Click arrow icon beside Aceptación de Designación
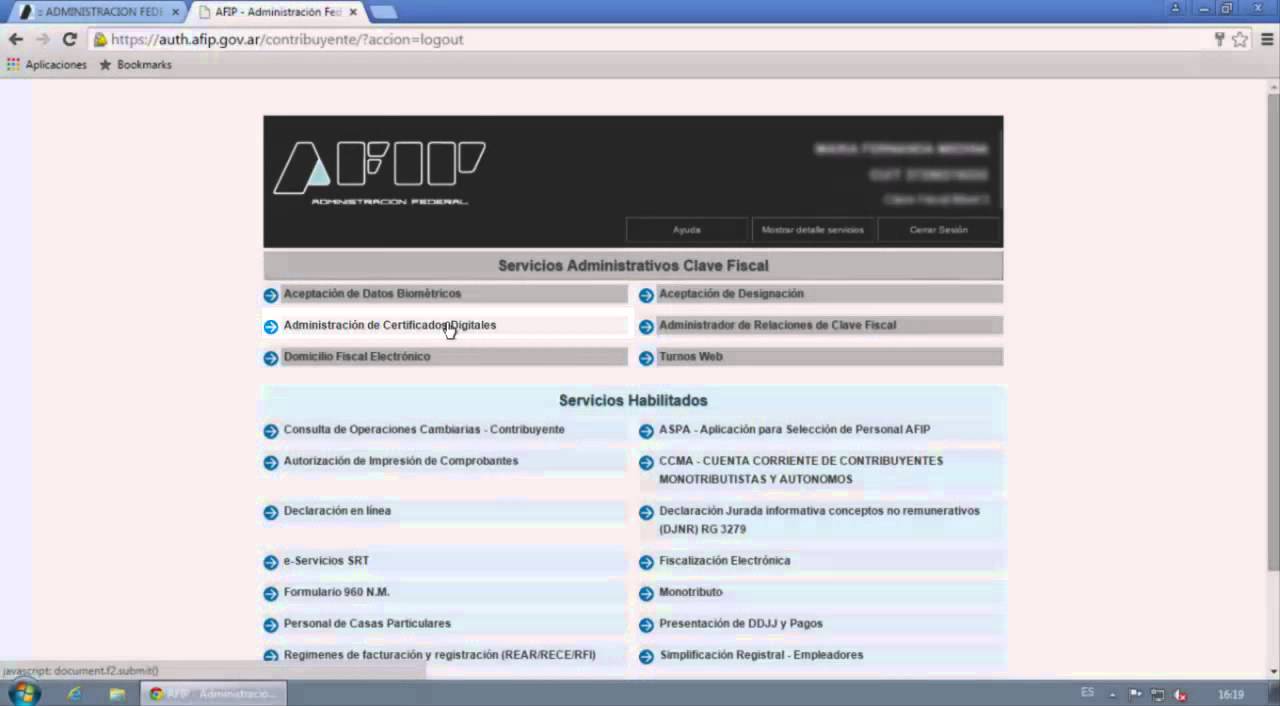The height and width of the screenshot is (706, 1280). click(646, 295)
